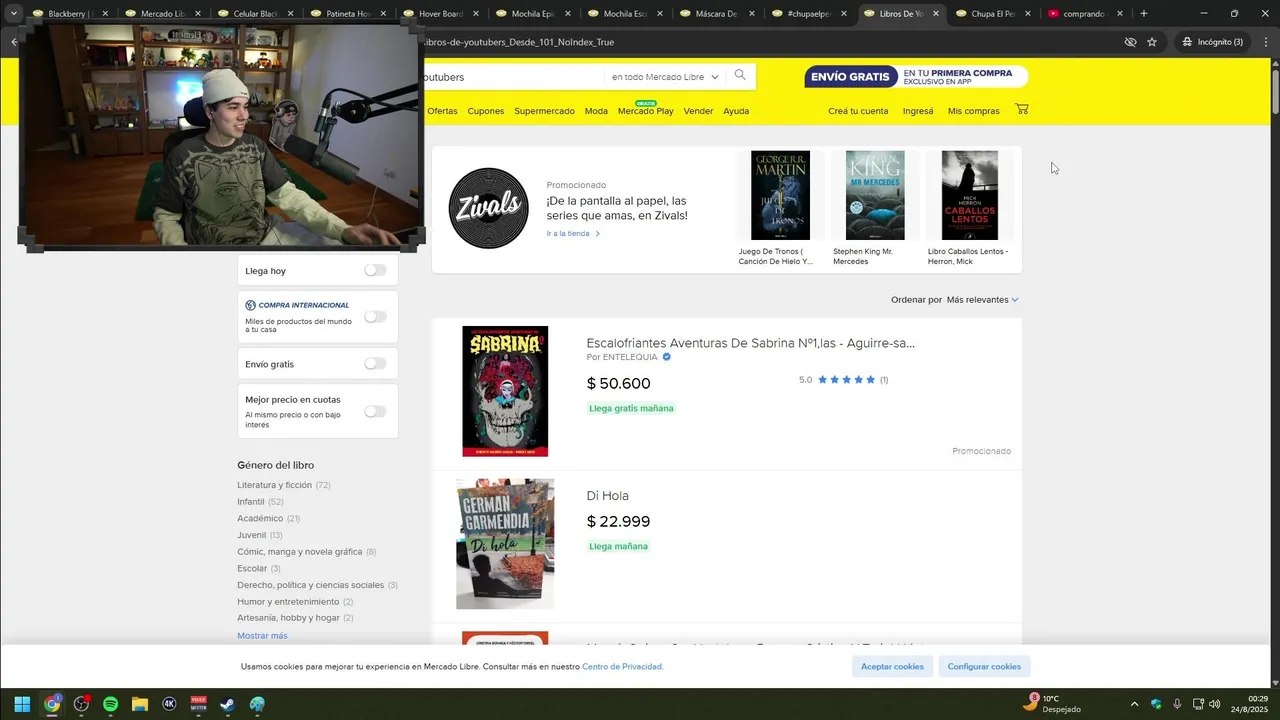The width and height of the screenshot is (1280, 720).
Task: Click the tracking protection eye icon
Action: 1130,42
